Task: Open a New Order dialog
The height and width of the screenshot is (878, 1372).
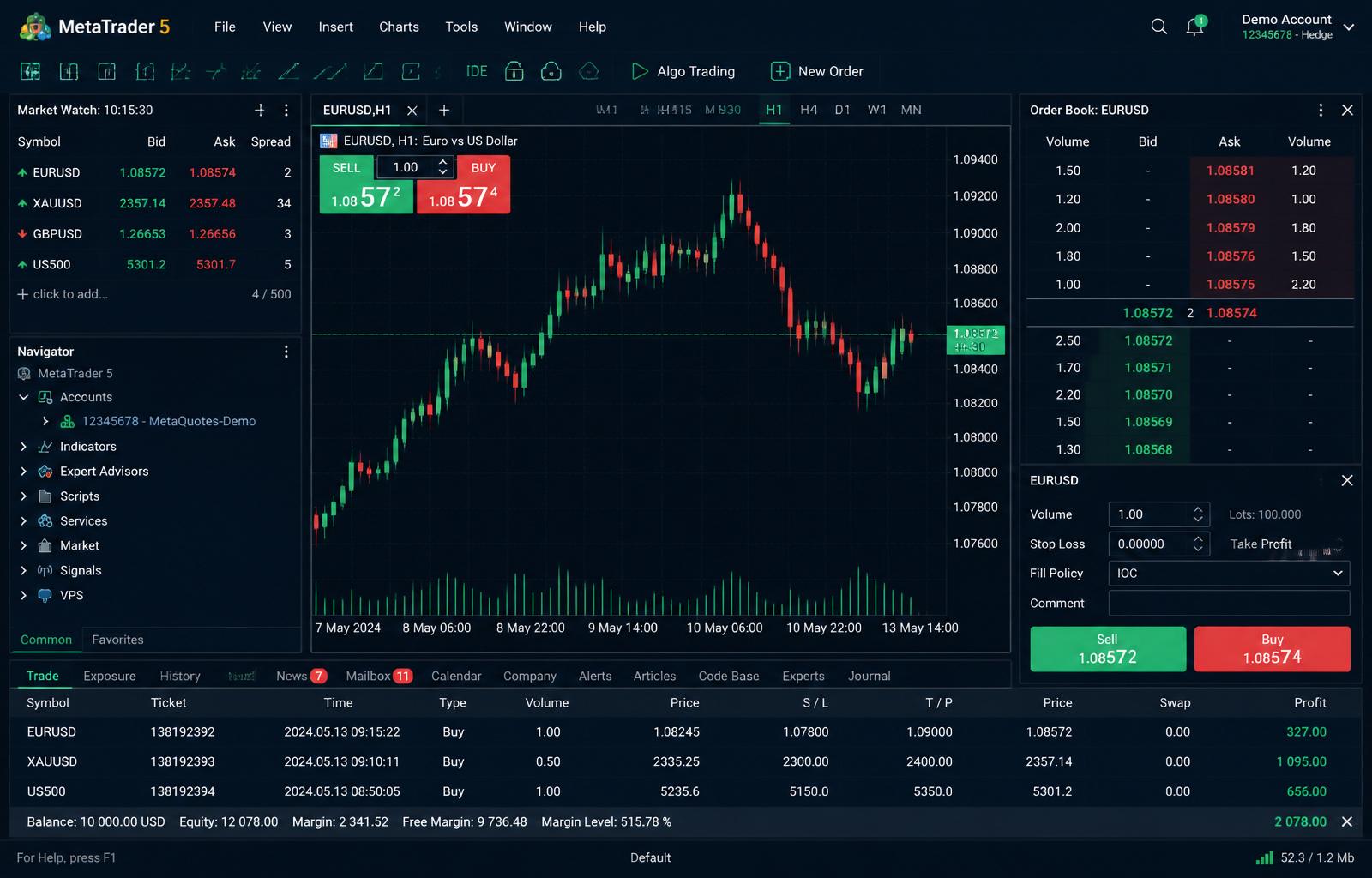Action: pos(817,71)
